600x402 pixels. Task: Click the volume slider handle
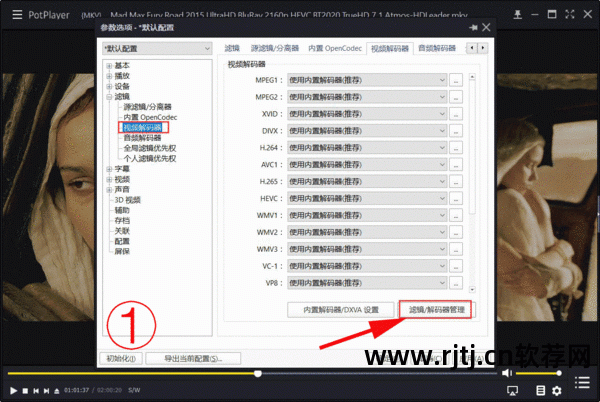pyautogui.click(x=559, y=373)
